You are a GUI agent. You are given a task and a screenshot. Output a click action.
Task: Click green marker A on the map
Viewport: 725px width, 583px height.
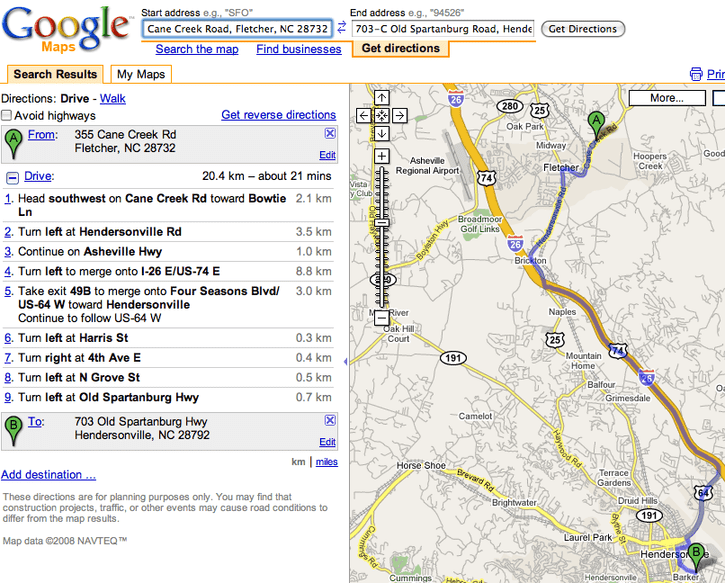[x=596, y=123]
